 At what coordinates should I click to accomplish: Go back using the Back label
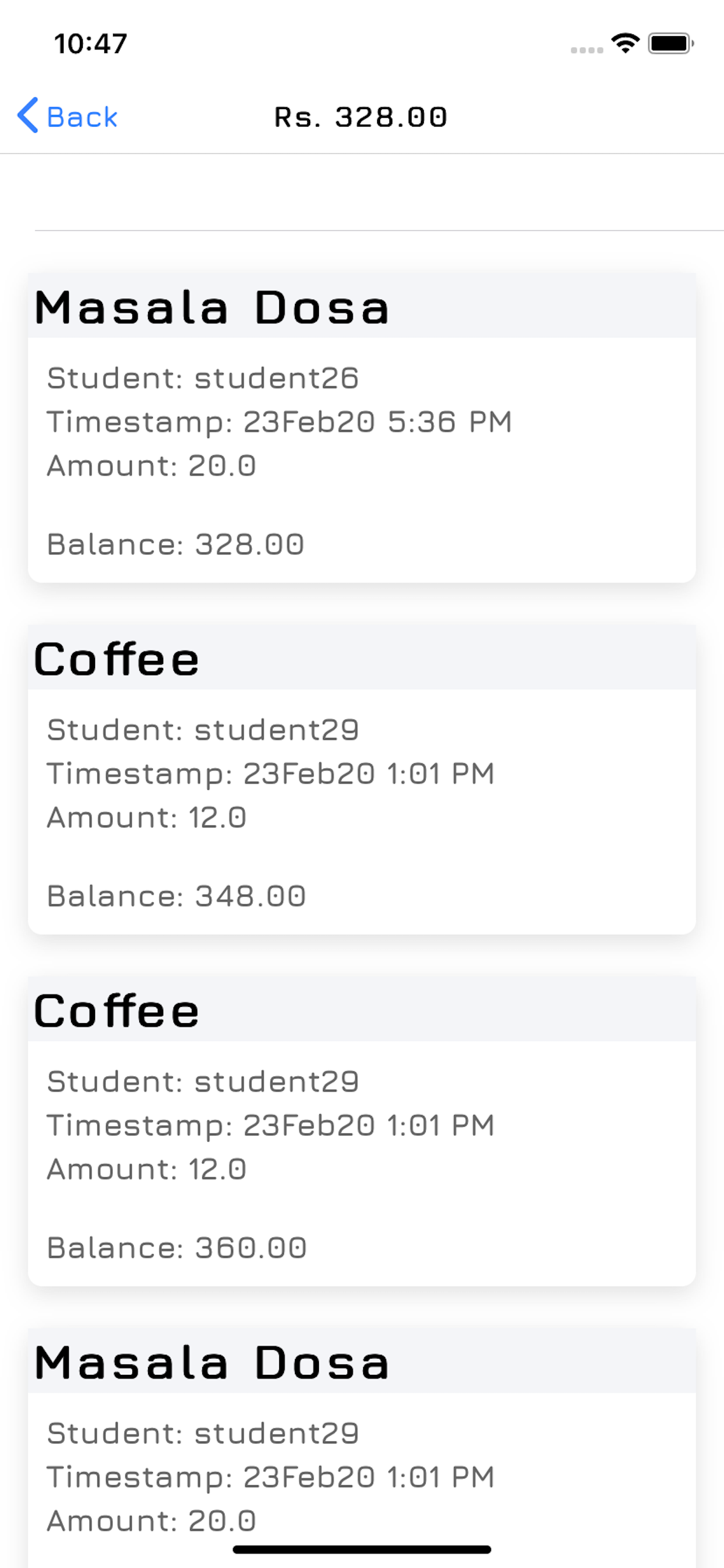click(82, 117)
